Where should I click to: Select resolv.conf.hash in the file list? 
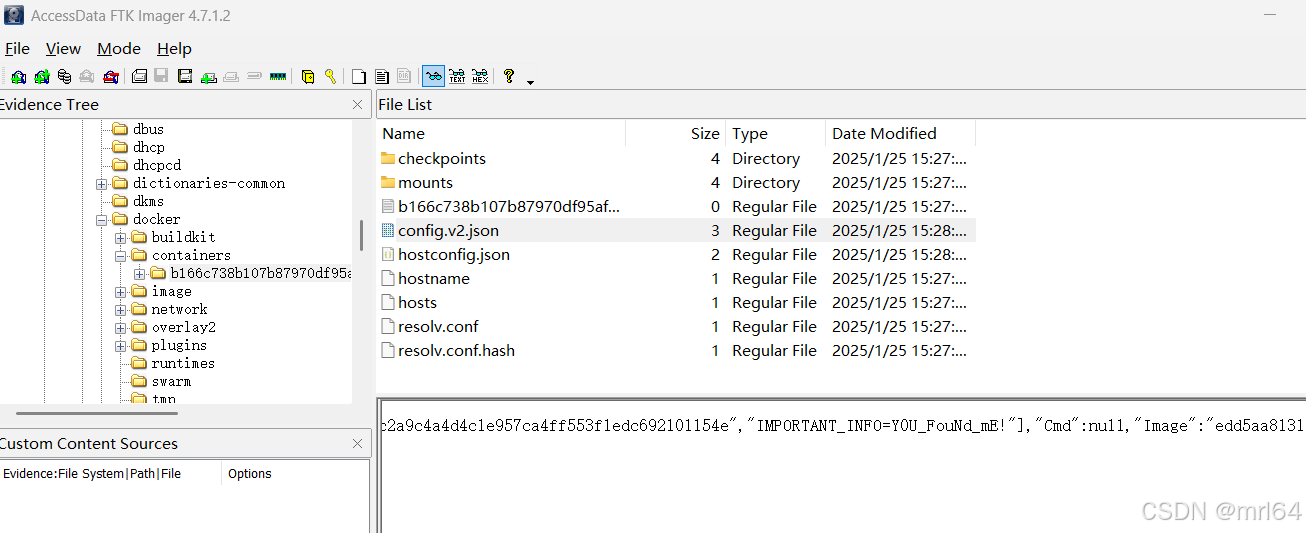pos(676,351)
